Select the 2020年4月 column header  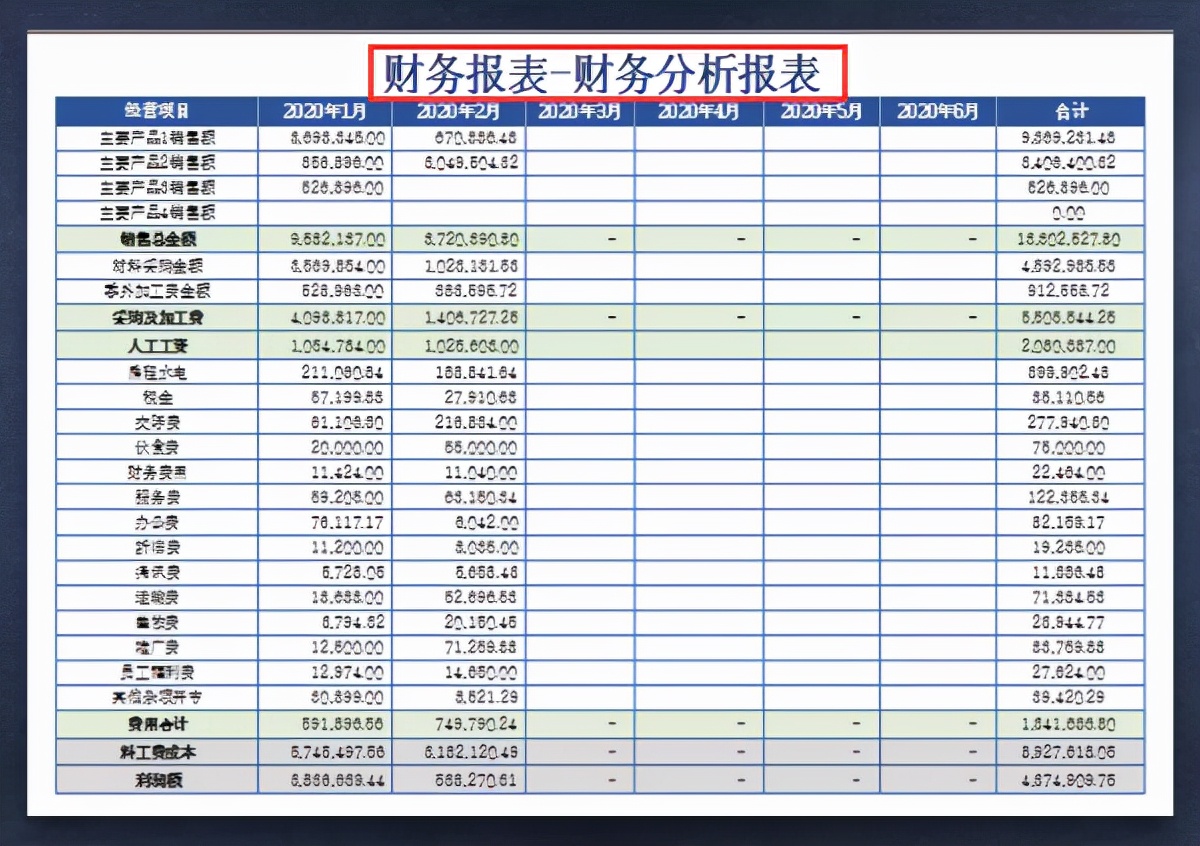point(697,112)
